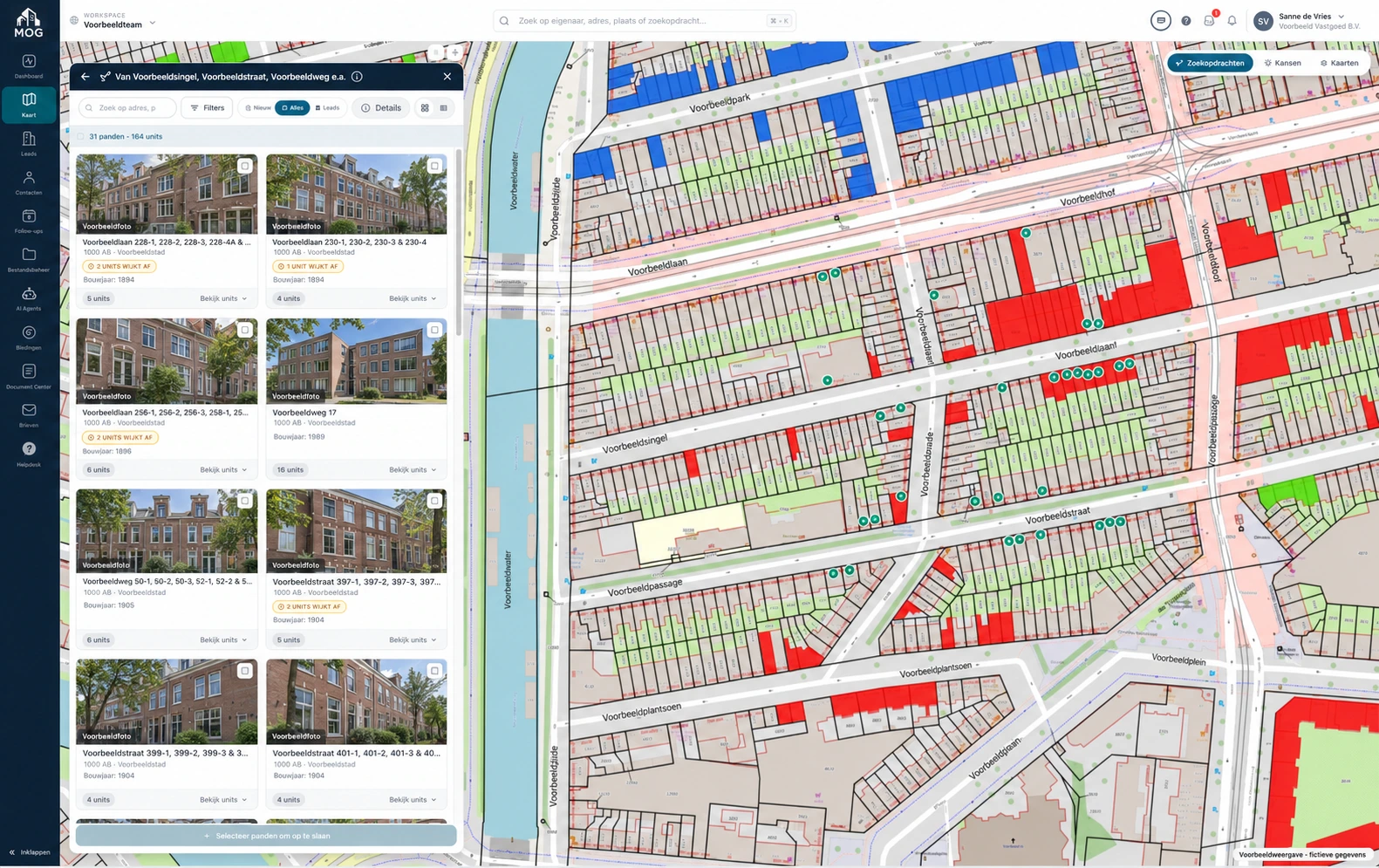Image resolution: width=1379 pixels, height=868 pixels.
Task: Open Follow-ups in the sidebar
Action: [x=29, y=222]
